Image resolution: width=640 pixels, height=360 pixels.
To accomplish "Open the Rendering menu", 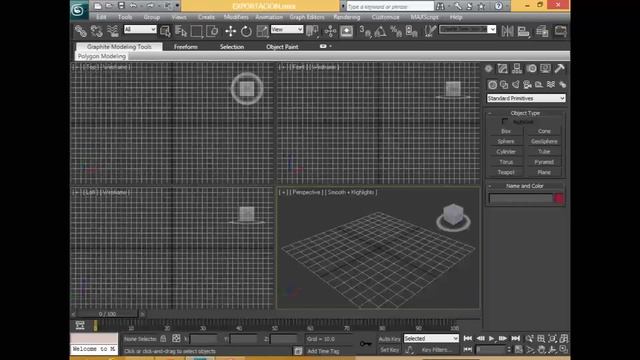I will click(347, 17).
